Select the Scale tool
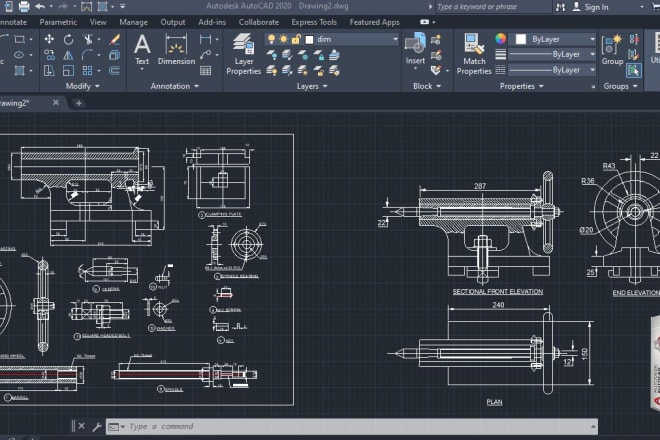 (x=68, y=70)
